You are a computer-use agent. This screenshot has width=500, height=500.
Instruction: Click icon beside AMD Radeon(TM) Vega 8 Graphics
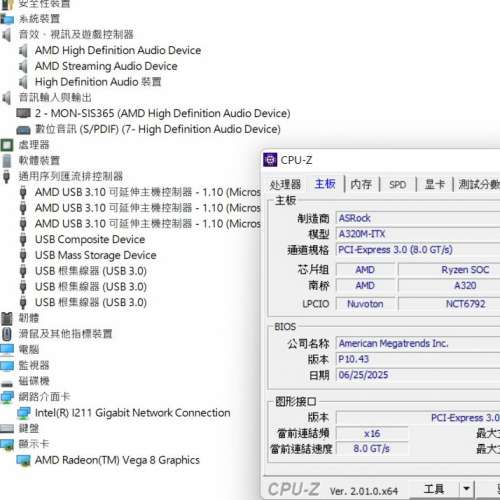point(23,460)
